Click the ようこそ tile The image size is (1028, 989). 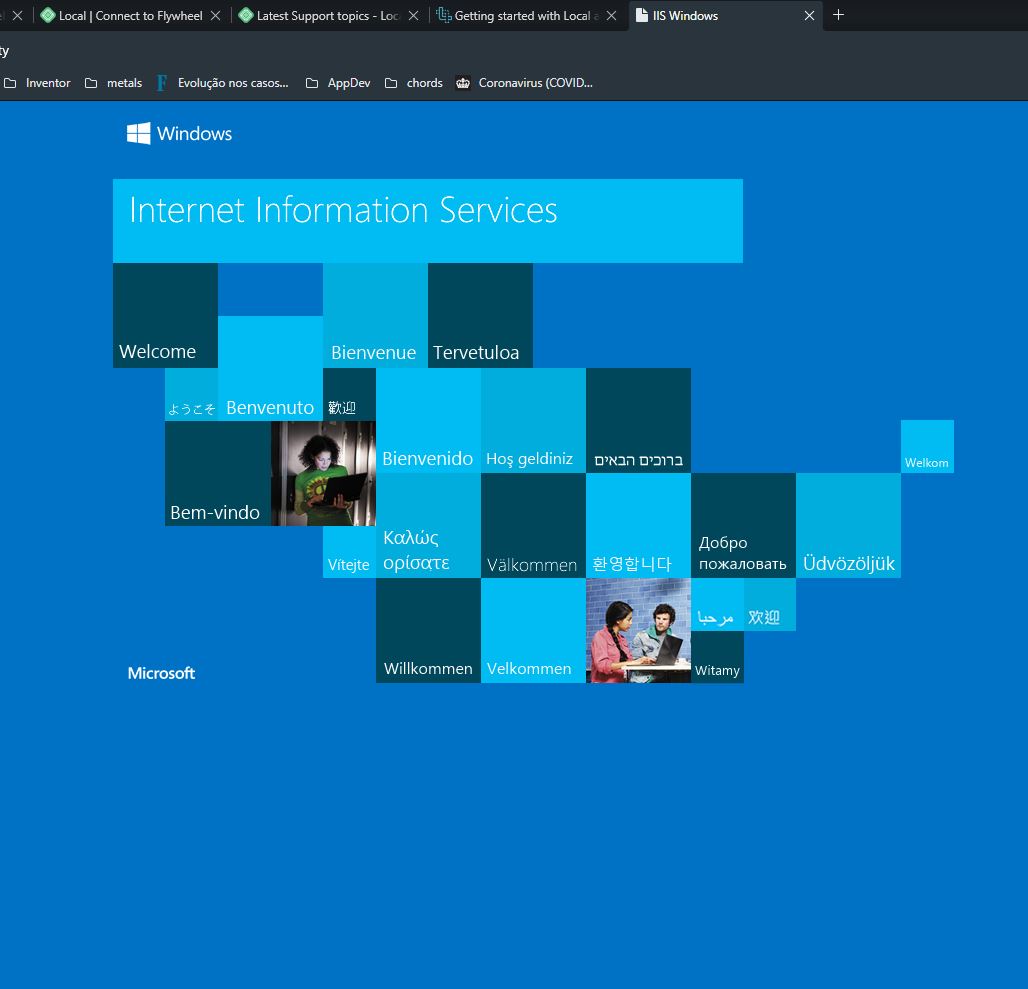click(191, 395)
